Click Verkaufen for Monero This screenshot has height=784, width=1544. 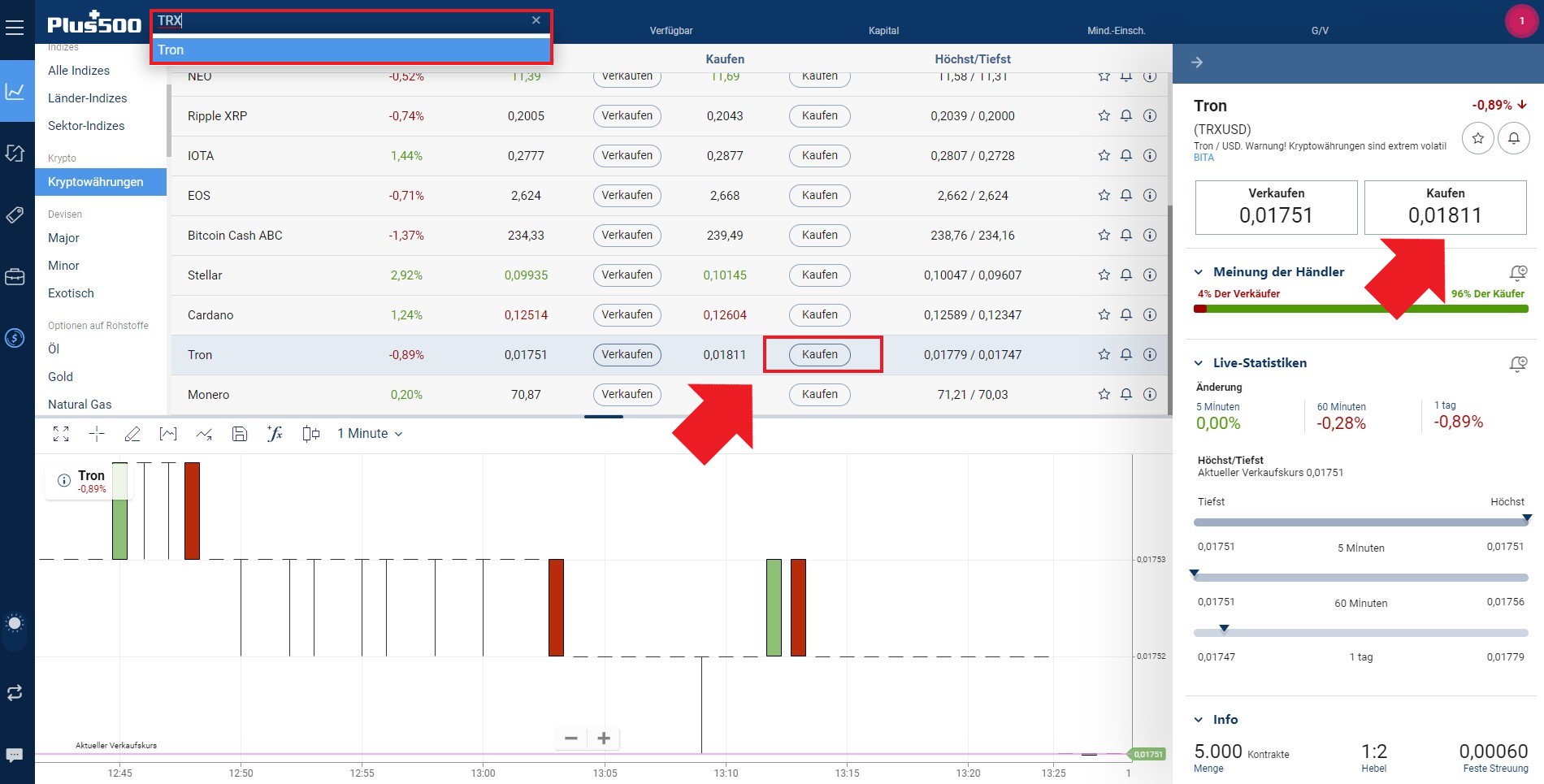click(627, 395)
